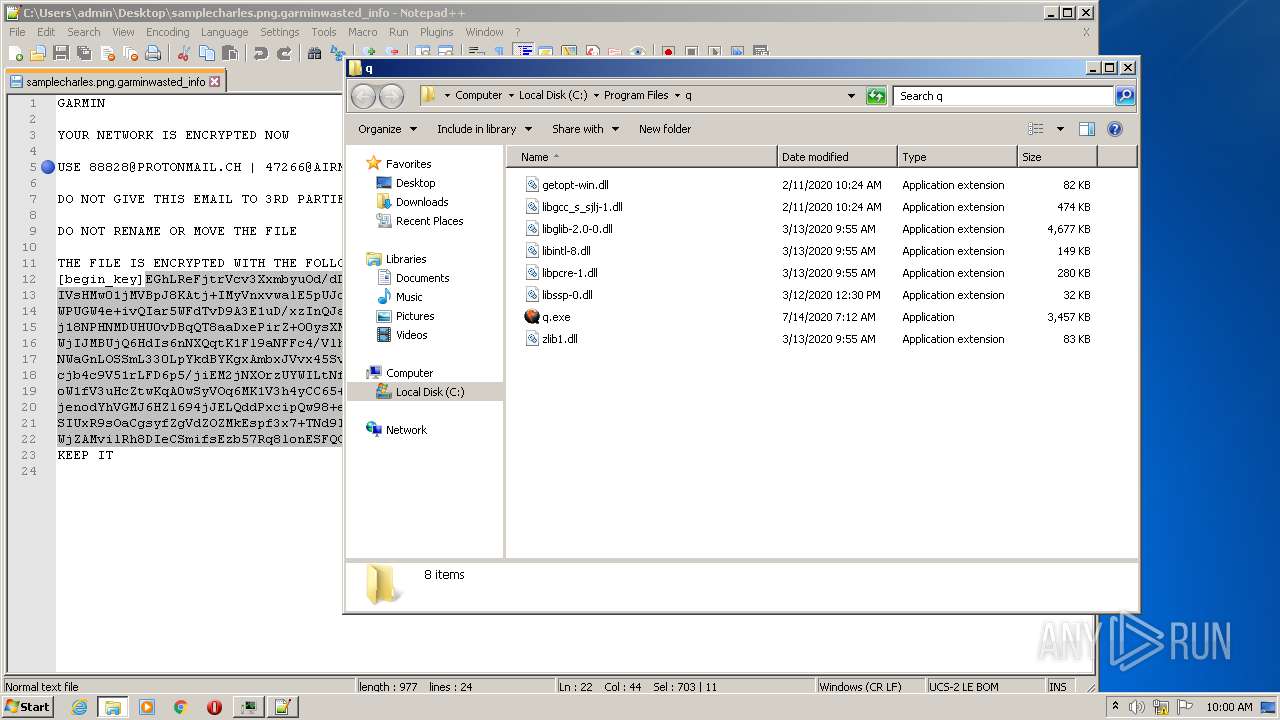Click Forward navigation button in Explorer
Viewport: 1280px width, 720px height.
(x=392, y=96)
